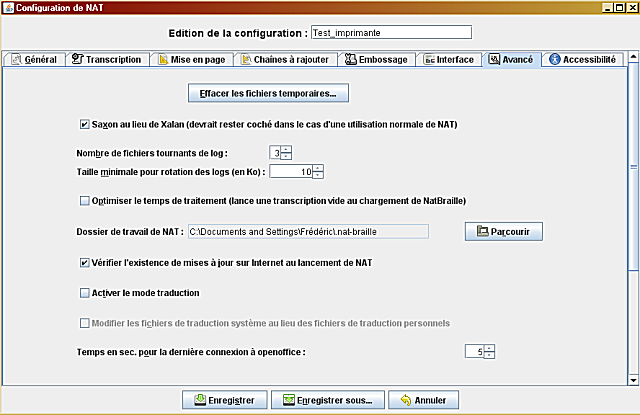
Task: Click the scrollbar down arrow
Action: [x=633, y=380]
